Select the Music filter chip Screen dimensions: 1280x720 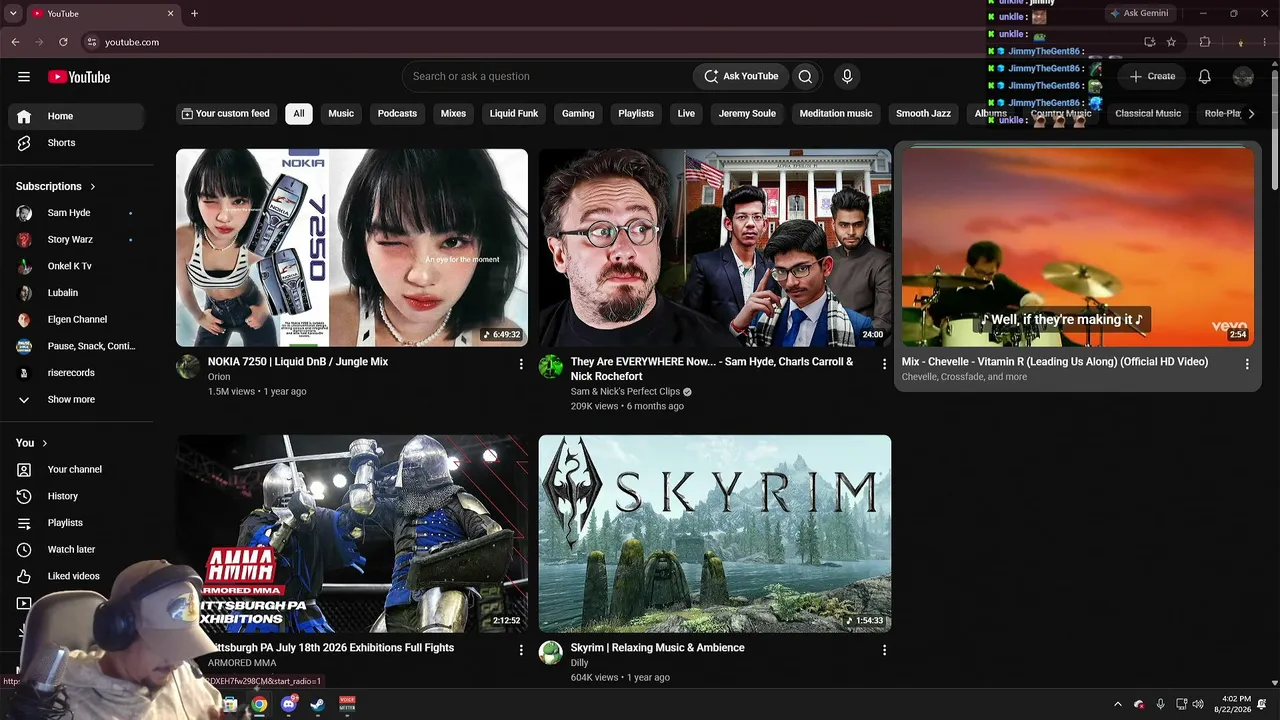coord(341,114)
